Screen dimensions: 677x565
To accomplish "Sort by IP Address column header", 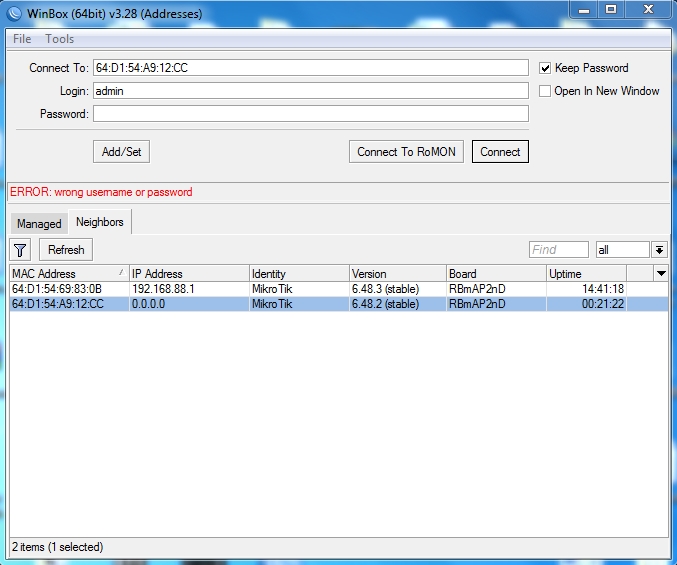I will [189, 274].
